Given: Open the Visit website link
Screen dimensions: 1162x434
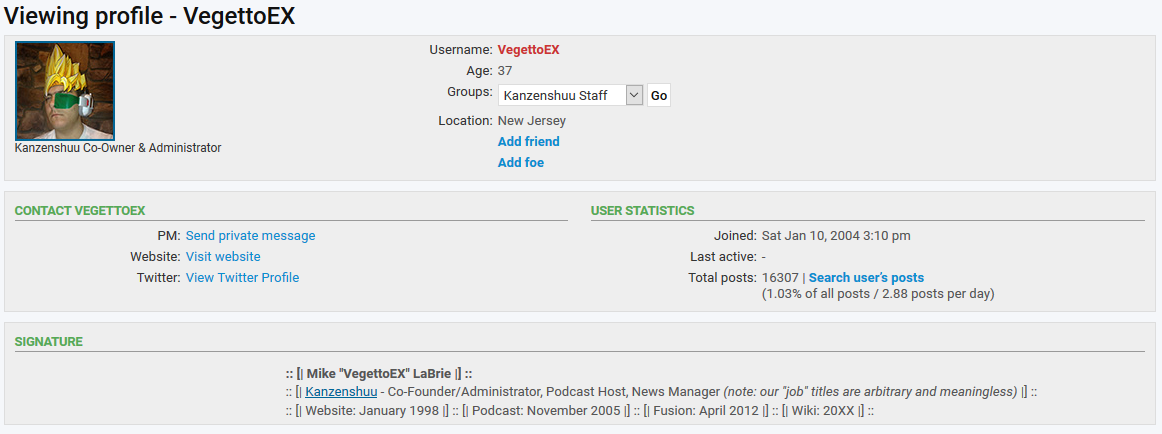Looking at the screenshot, I should [223, 257].
